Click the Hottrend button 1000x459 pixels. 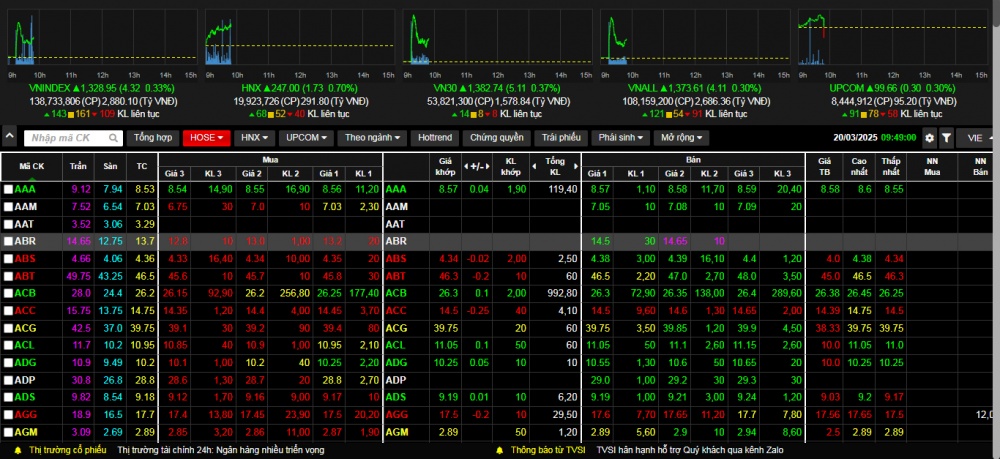(435, 138)
